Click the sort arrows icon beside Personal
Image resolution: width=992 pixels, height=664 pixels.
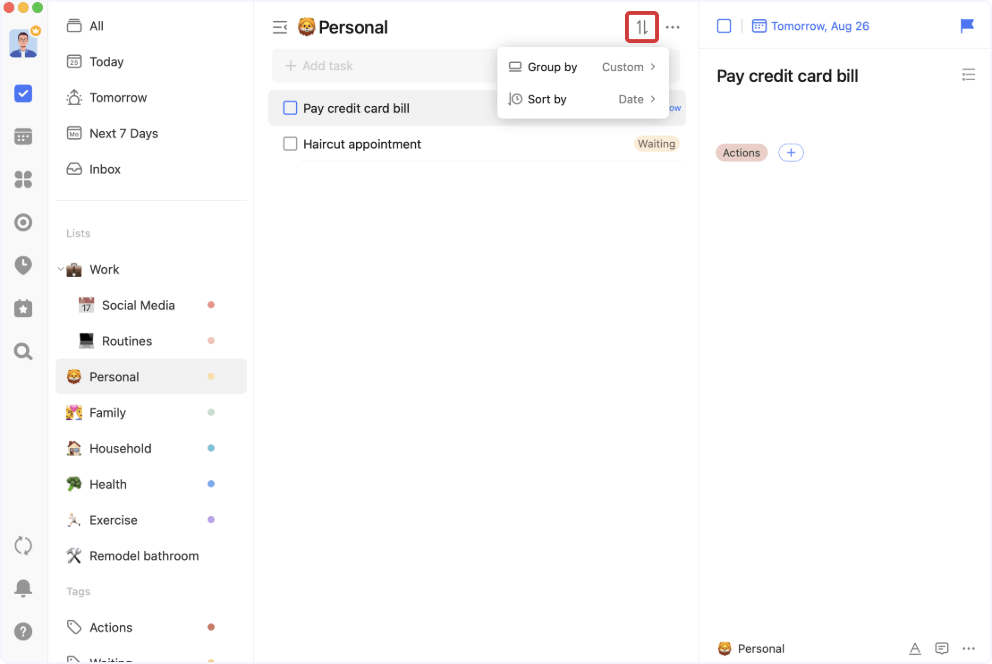pos(642,27)
